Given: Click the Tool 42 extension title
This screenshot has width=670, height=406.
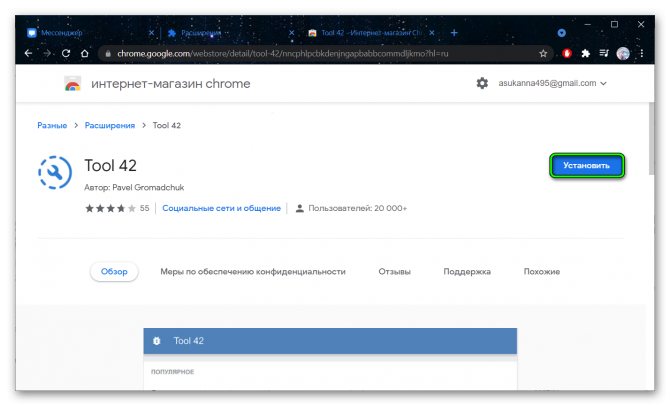Looking at the screenshot, I should click(110, 165).
